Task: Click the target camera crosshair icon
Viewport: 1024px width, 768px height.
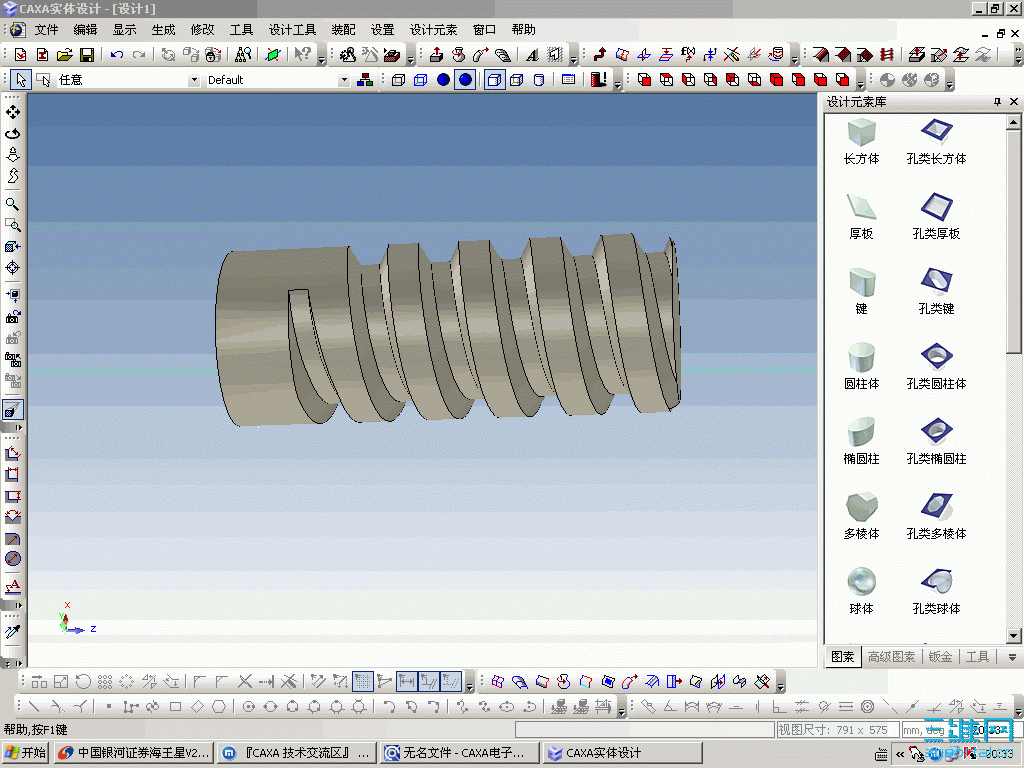Action: click(x=12, y=268)
